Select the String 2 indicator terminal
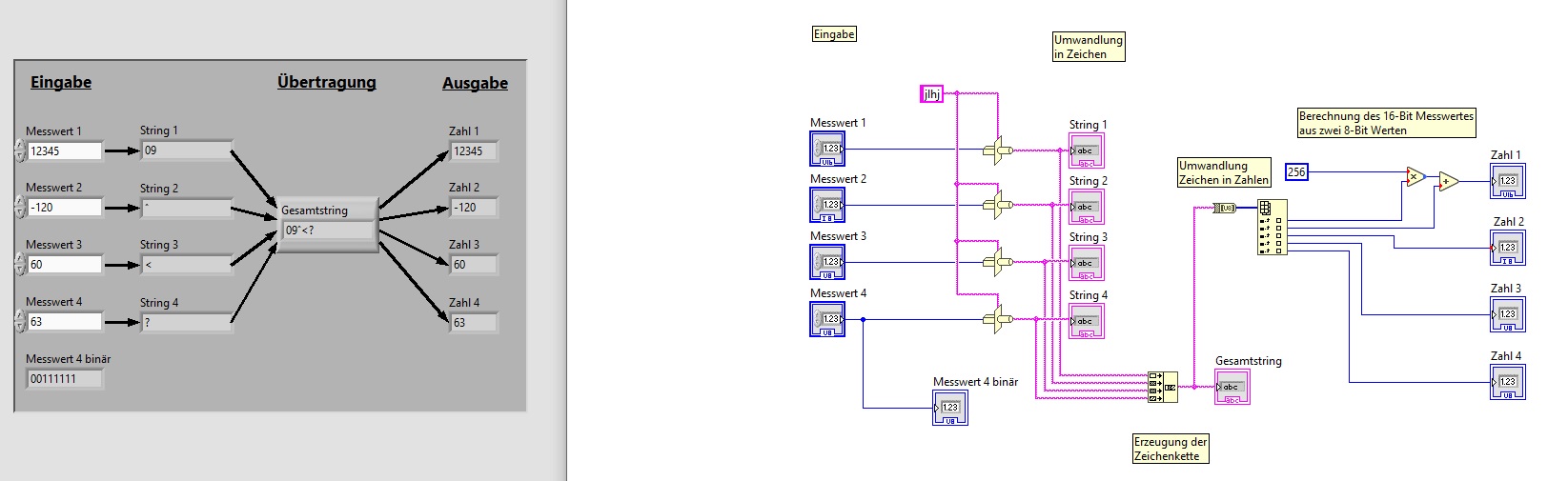This screenshot has width=1568, height=481. 1087,207
